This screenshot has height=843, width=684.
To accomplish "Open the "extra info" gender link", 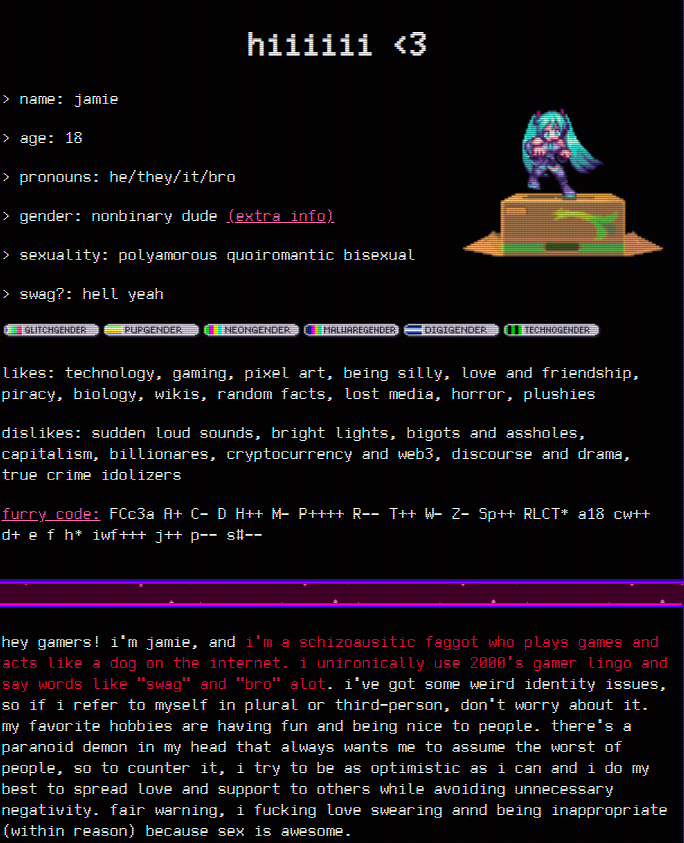I will pos(281,216).
